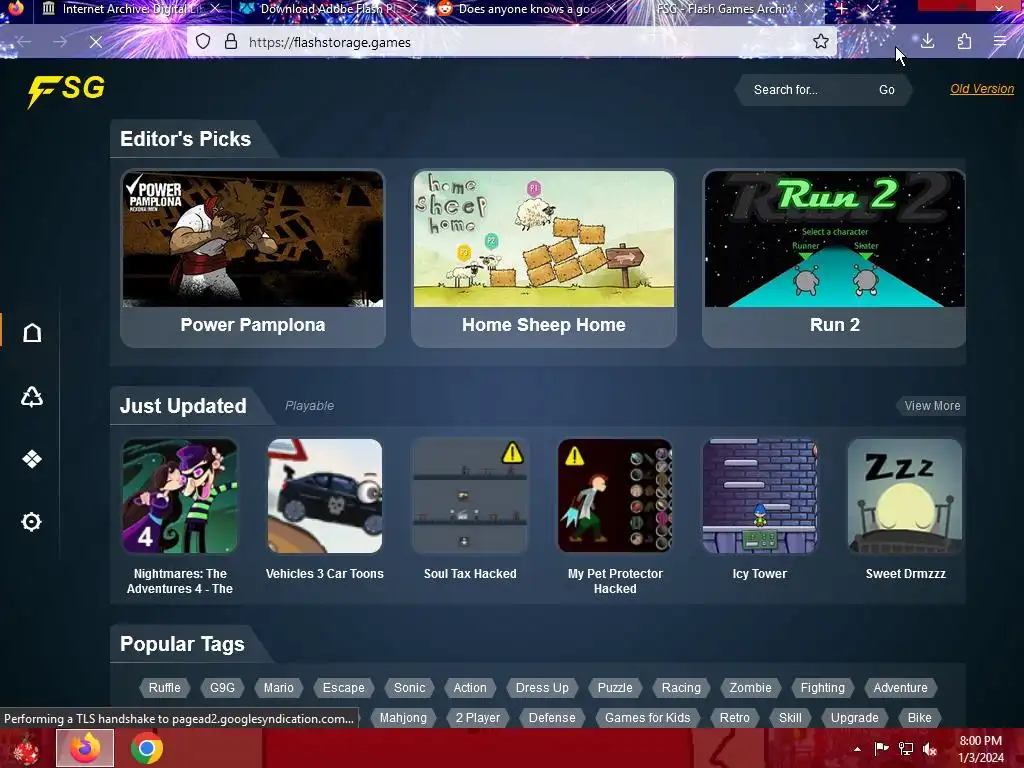Click the Go search button
Viewport: 1024px width, 768px height.
(887, 89)
